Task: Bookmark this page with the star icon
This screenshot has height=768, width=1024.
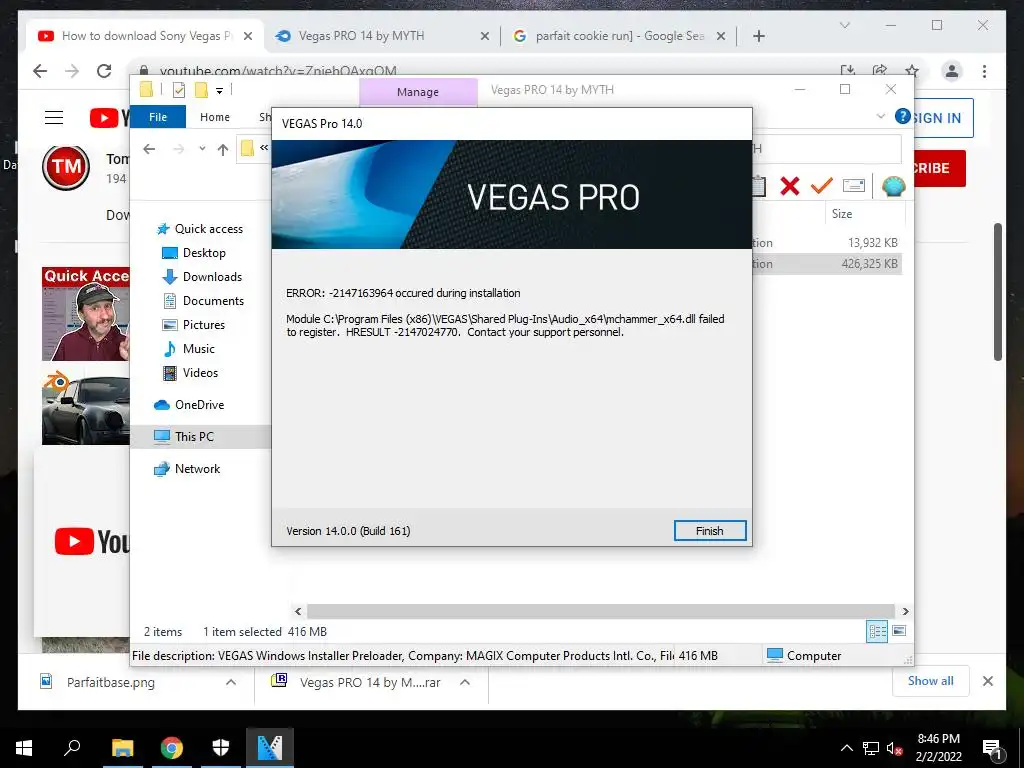Action: (912, 71)
